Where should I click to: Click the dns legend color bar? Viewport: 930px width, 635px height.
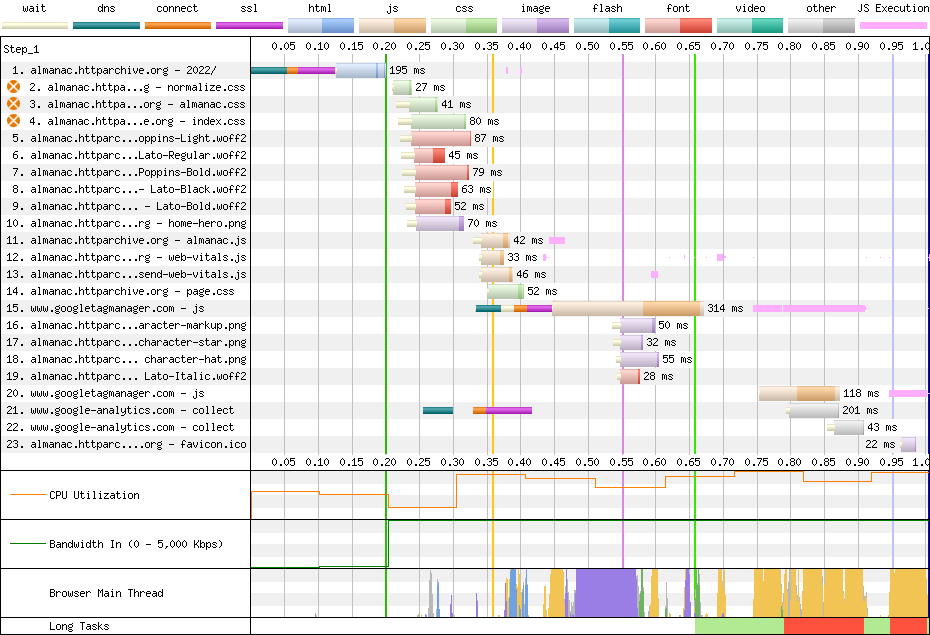106,25
